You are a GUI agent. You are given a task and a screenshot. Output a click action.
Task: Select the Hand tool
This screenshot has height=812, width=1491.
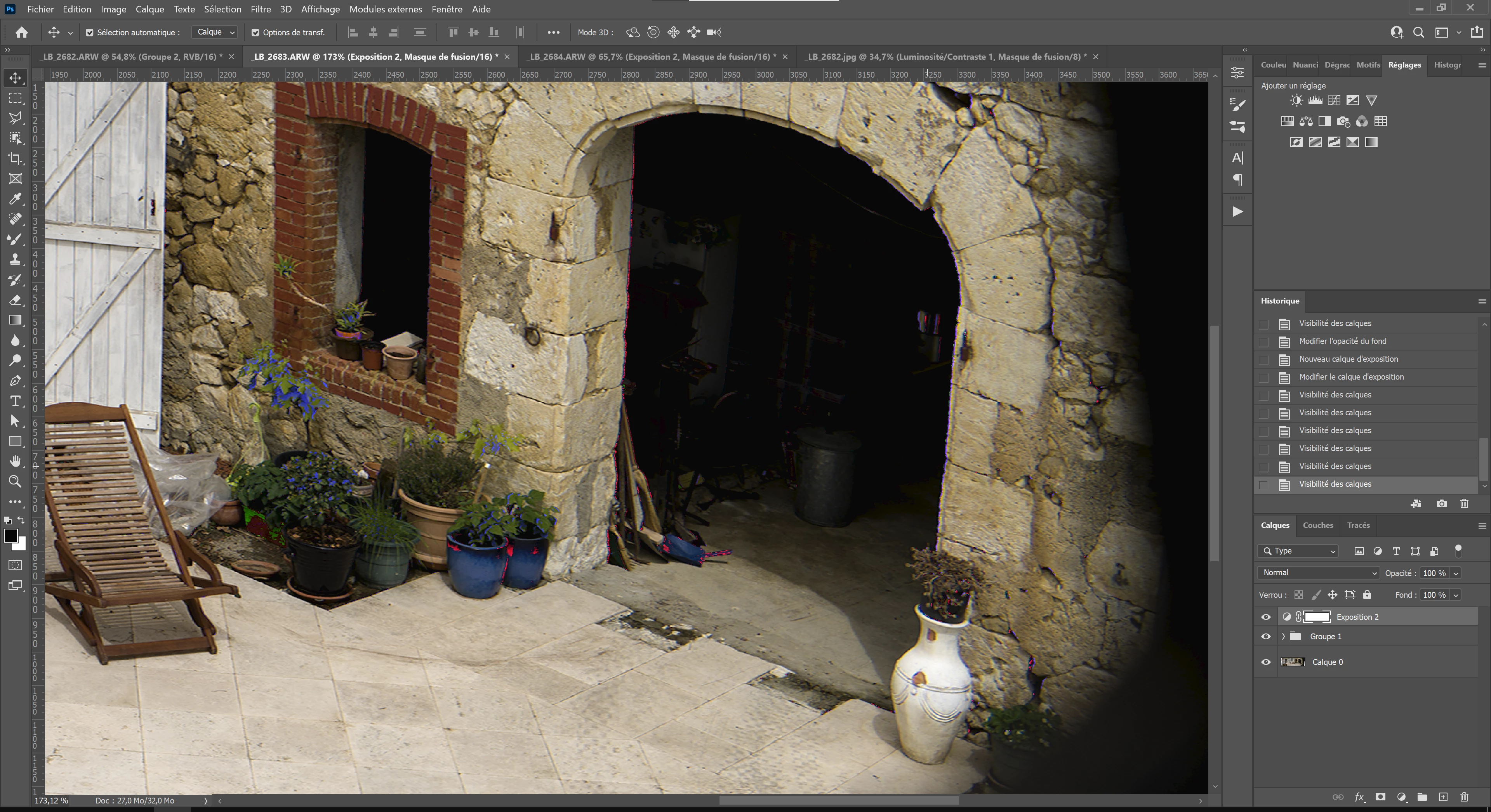pyautogui.click(x=16, y=461)
